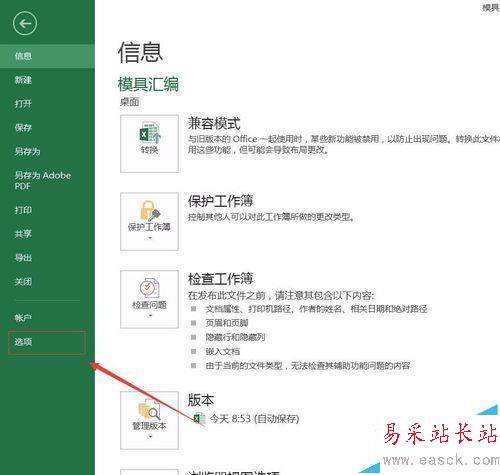Image resolution: width=500 pixels, height=475 pixels.
Task: Click the 页眉和页脚 list entry
Action: 227,323
